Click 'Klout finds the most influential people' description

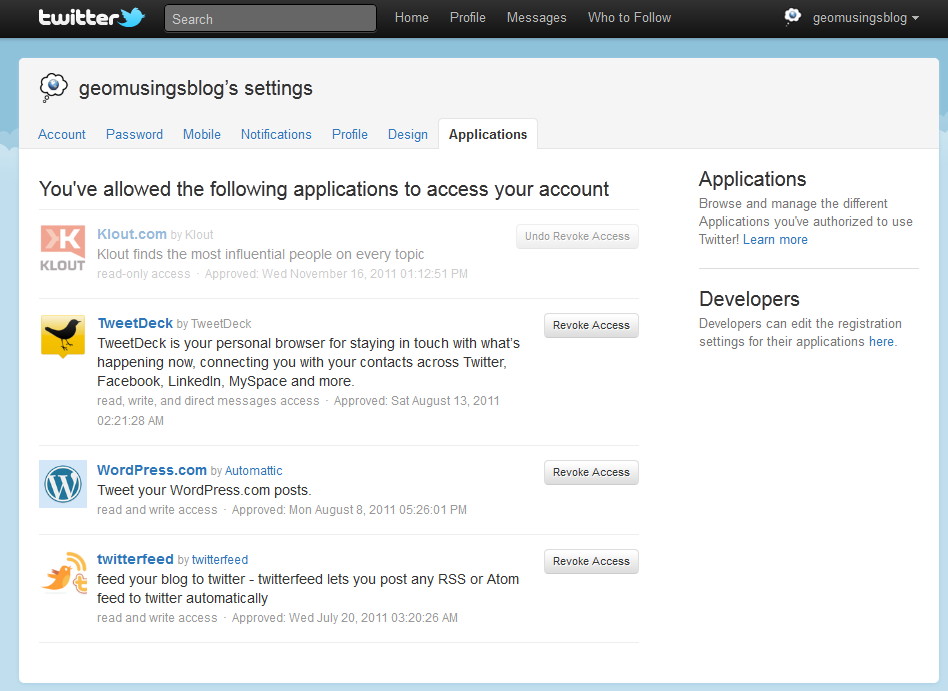(x=261, y=254)
